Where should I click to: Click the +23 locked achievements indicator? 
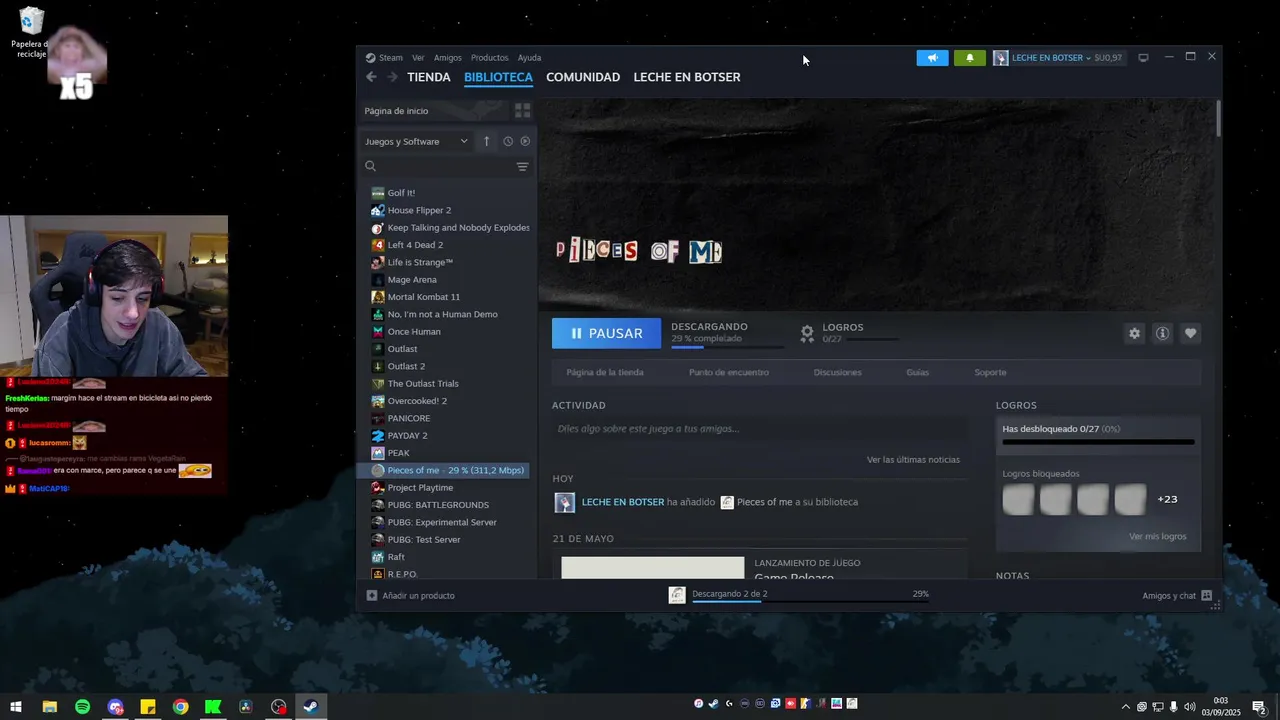1167,499
